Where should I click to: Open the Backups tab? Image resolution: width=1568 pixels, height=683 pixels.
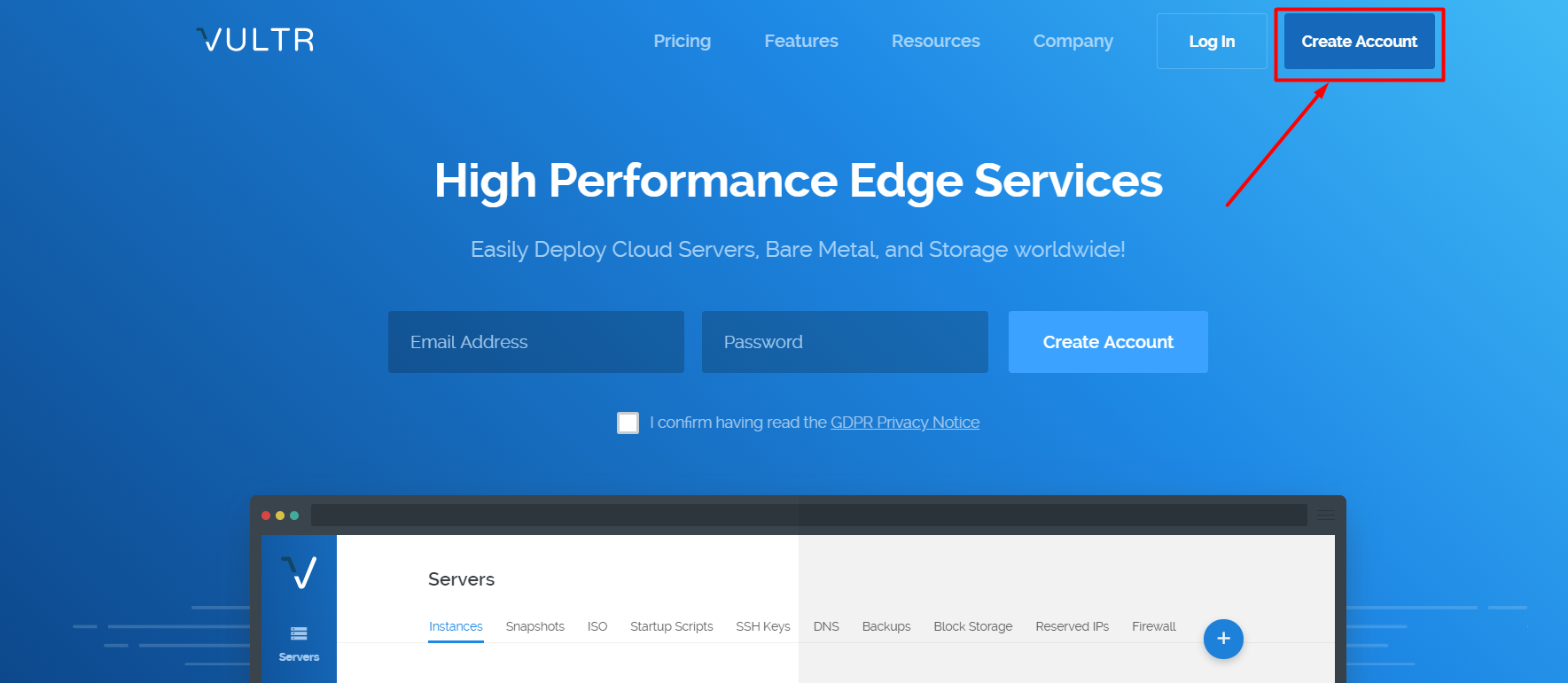886,626
